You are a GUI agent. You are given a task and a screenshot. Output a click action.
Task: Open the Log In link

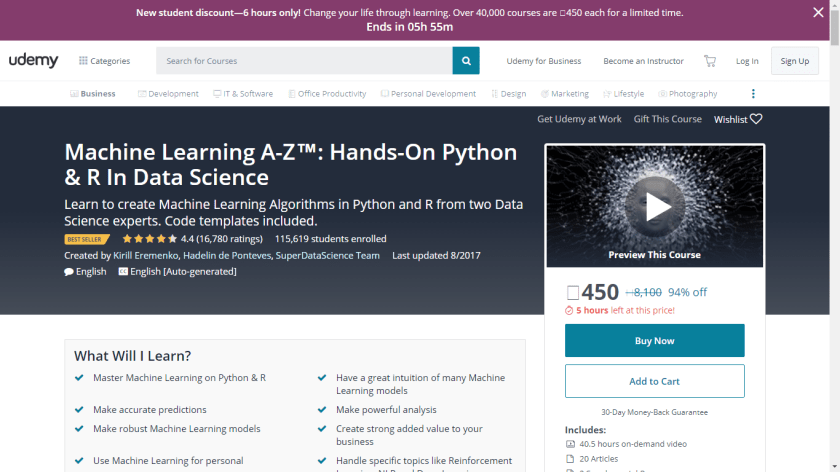747,61
